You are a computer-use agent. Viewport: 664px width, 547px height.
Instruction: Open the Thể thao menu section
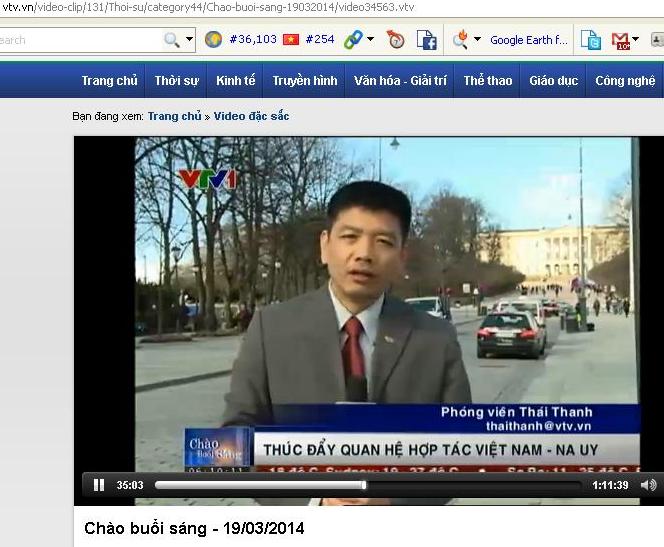[x=488, y=81]
